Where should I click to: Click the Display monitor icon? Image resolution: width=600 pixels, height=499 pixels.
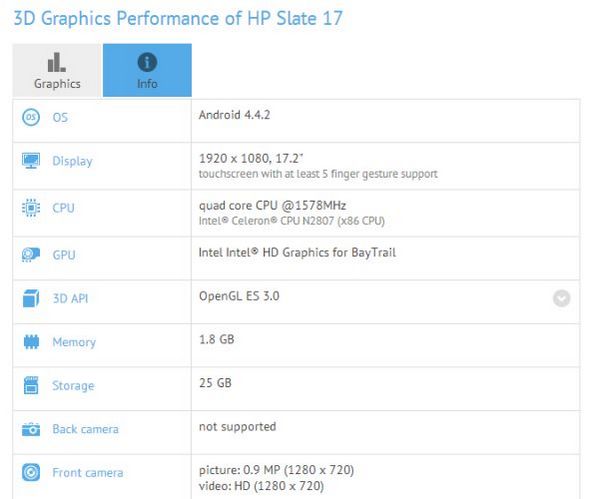coord(30,161)
